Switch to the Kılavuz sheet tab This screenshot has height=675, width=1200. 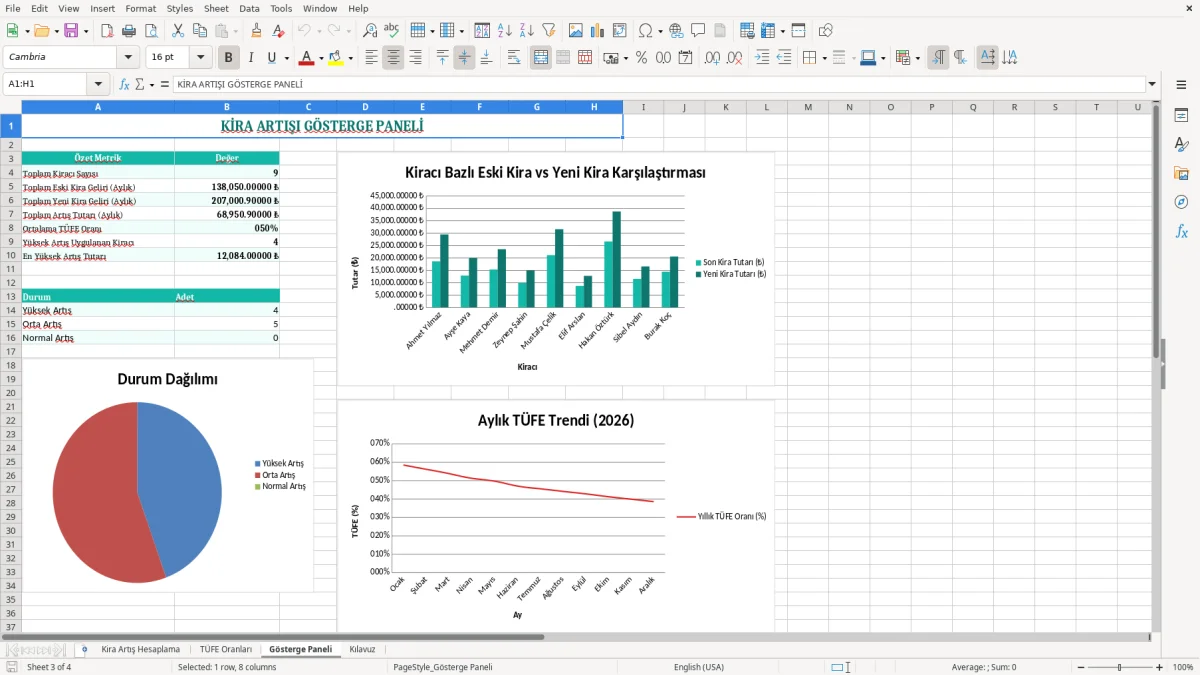[x=362, y=649]
